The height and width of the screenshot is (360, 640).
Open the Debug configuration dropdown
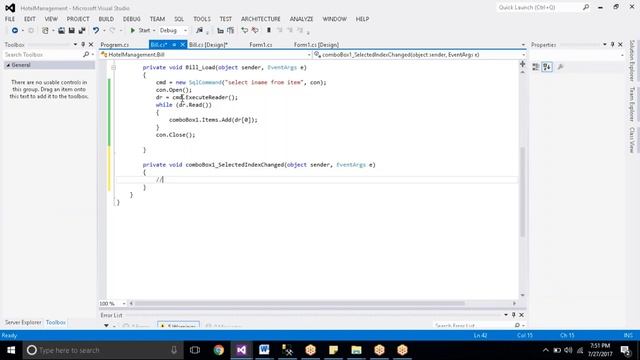(185, 31)
